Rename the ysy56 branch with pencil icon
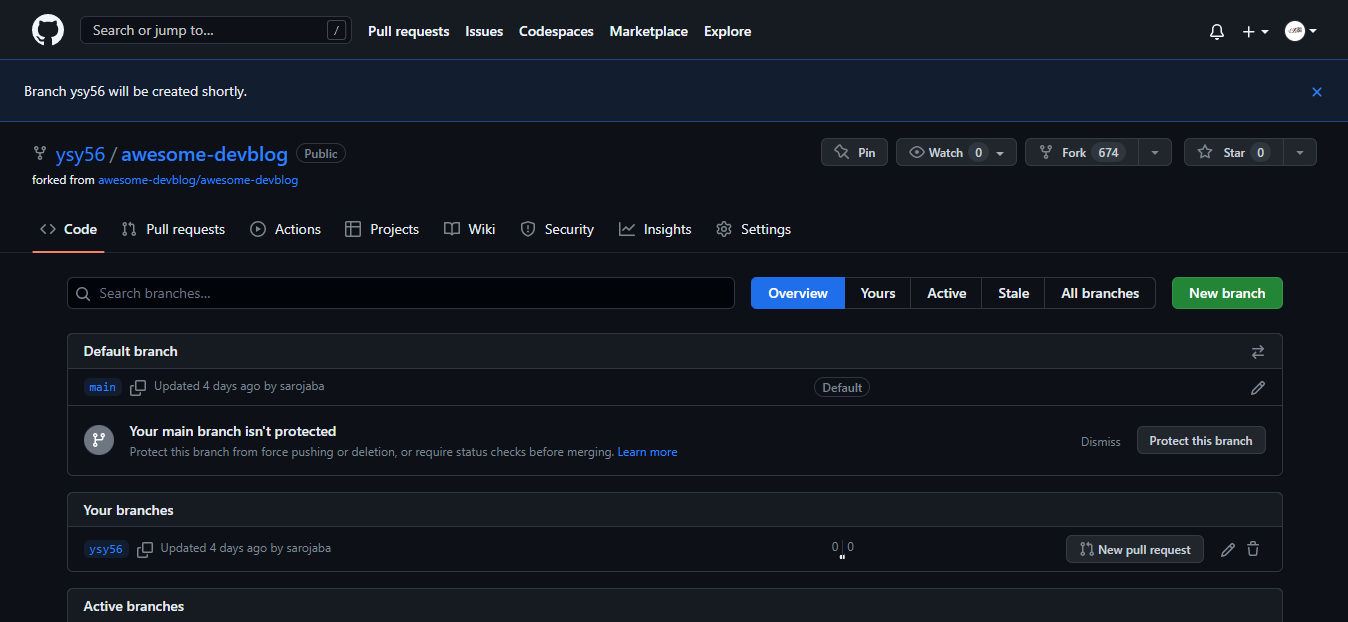This screenshot has width=1348, height=622. pos(1228,549)
